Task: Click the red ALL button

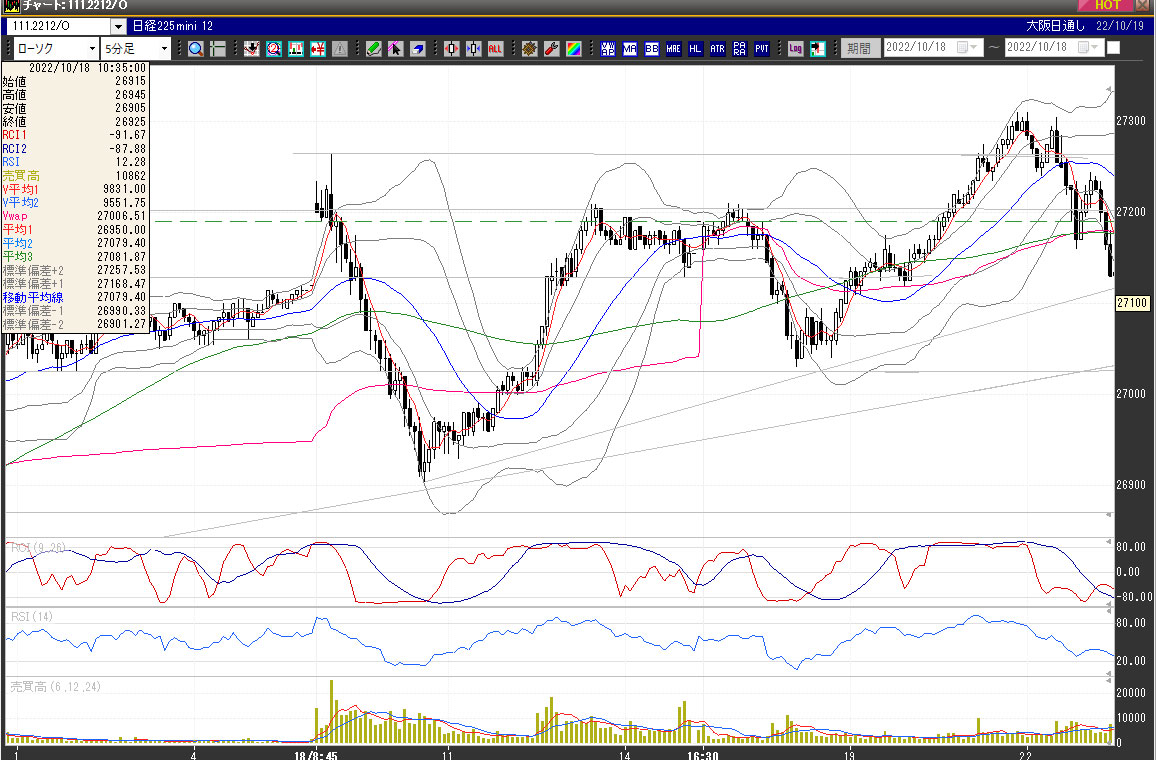Action: coord(495,49)
